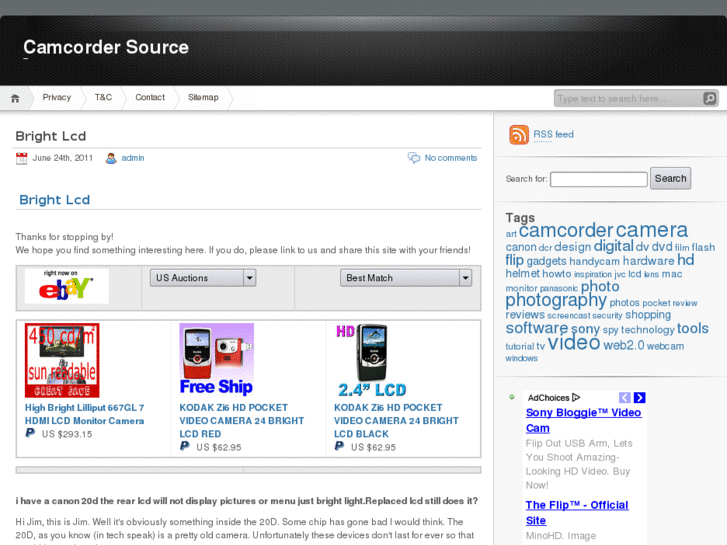727x545 pixels.
Task: Click the comments bubble icon
Action: tap(414, 158)
